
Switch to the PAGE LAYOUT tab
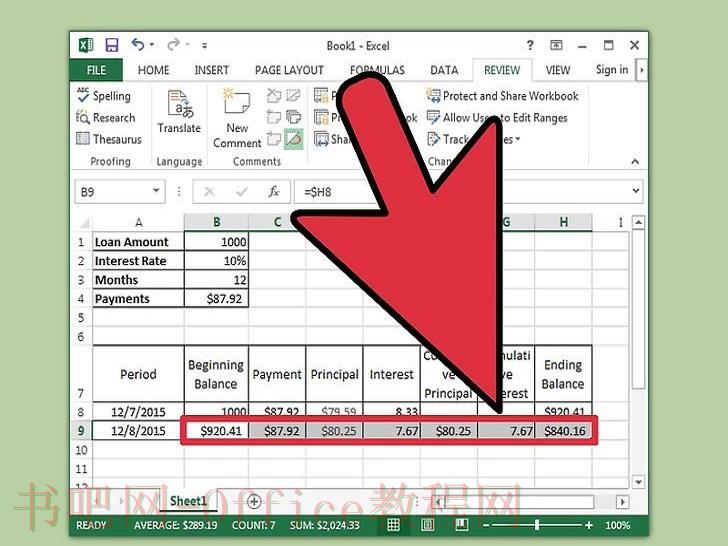tap(289, 70)
